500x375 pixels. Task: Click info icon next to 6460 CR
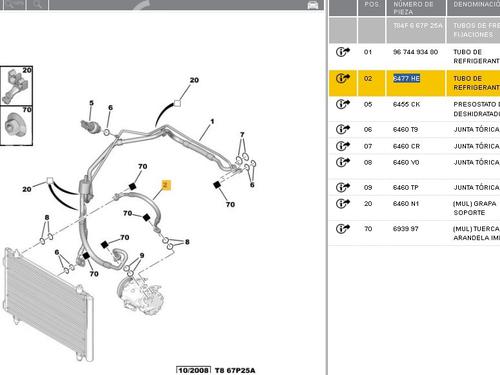343,146
